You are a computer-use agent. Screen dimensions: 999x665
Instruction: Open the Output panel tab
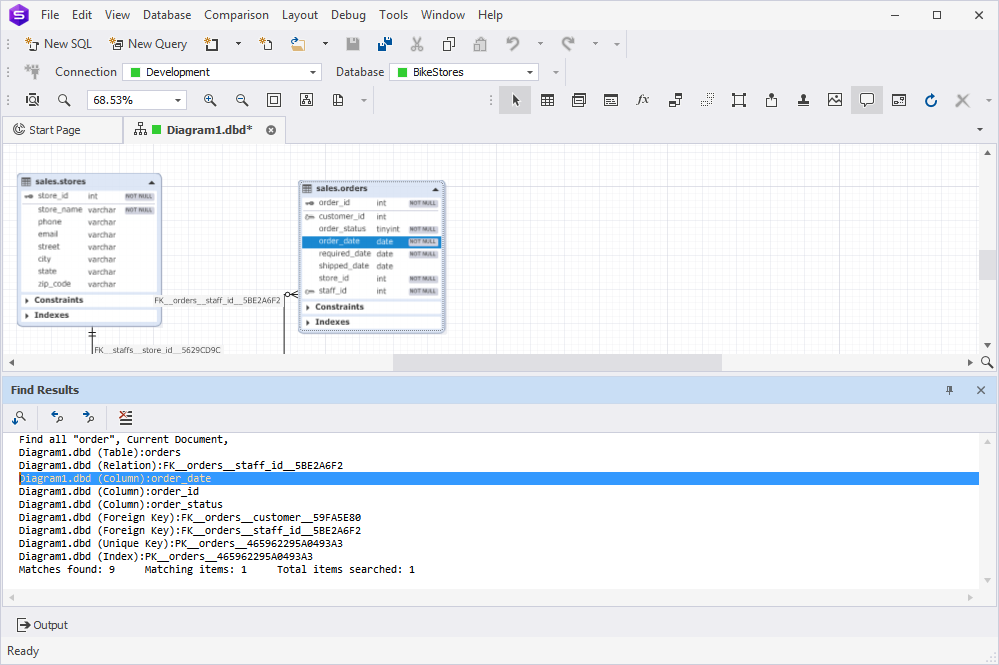(x=43, y=626)
